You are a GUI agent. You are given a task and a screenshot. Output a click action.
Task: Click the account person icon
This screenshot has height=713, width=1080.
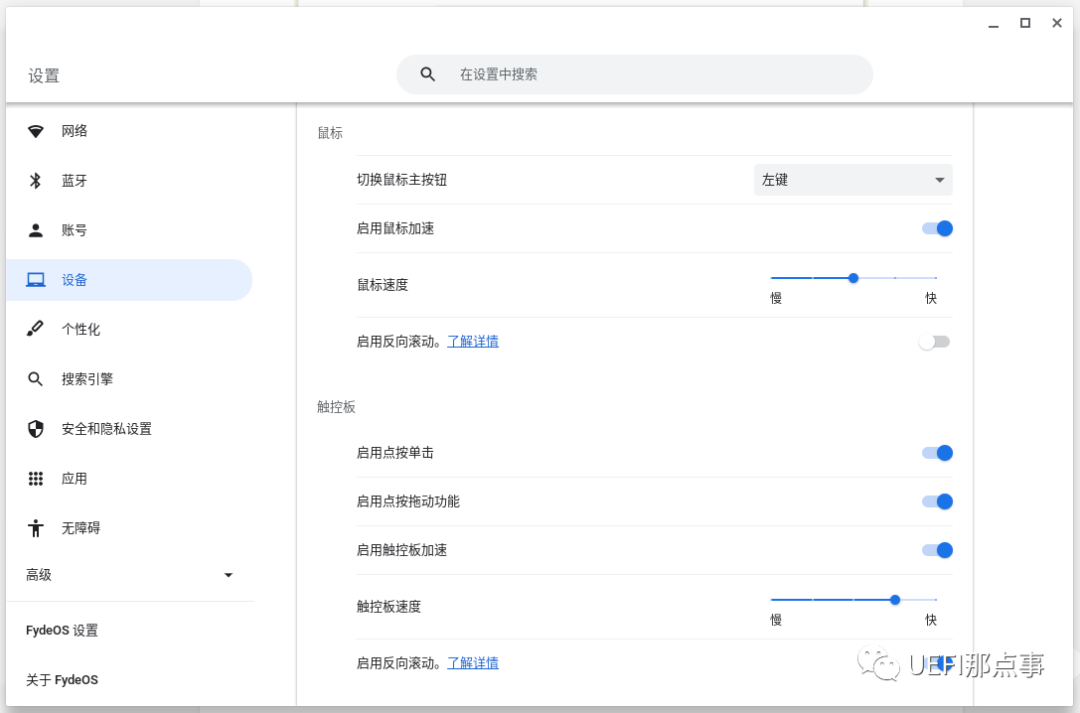[36, 230]
